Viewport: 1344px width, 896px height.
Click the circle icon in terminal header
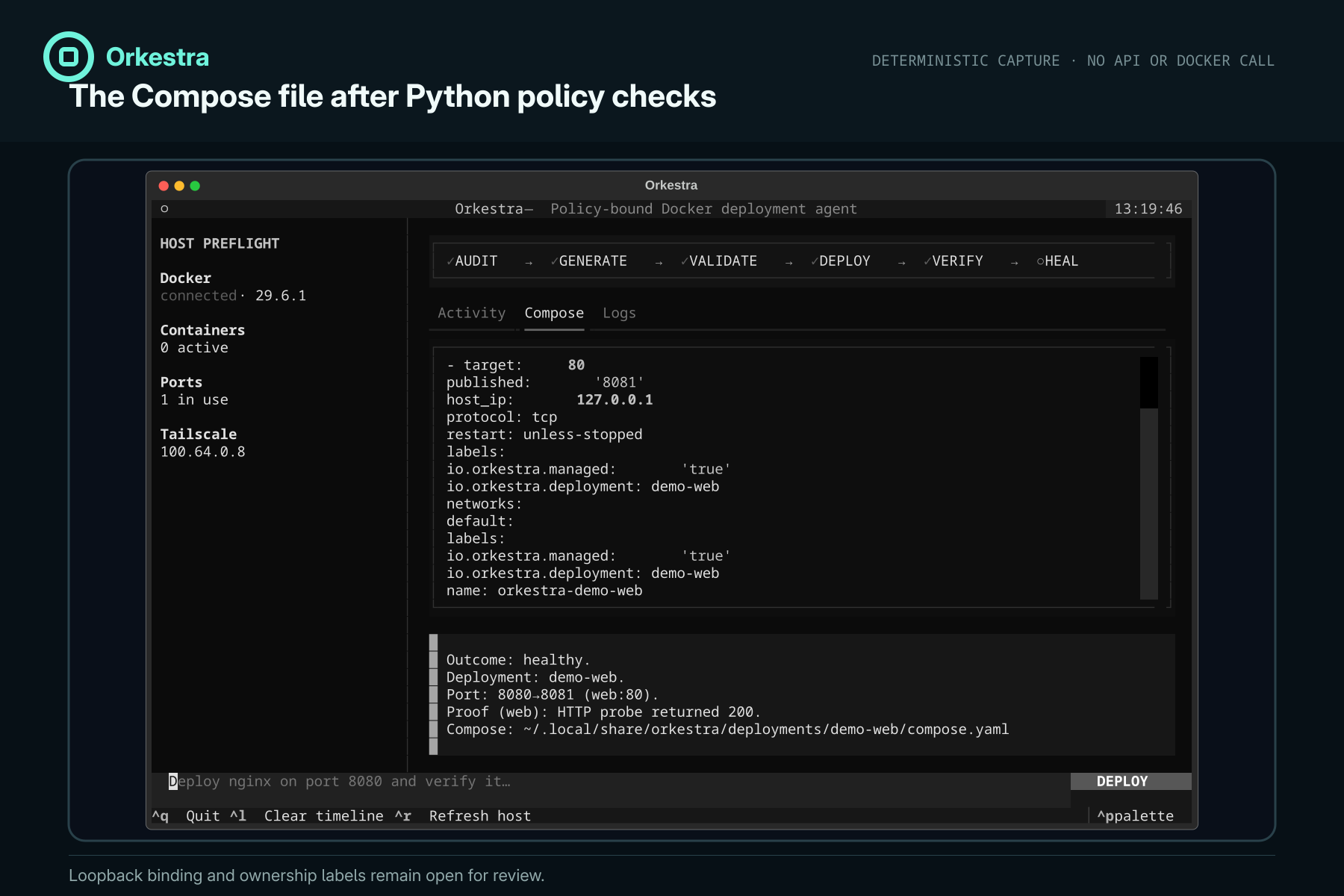(x=164, y=209)
